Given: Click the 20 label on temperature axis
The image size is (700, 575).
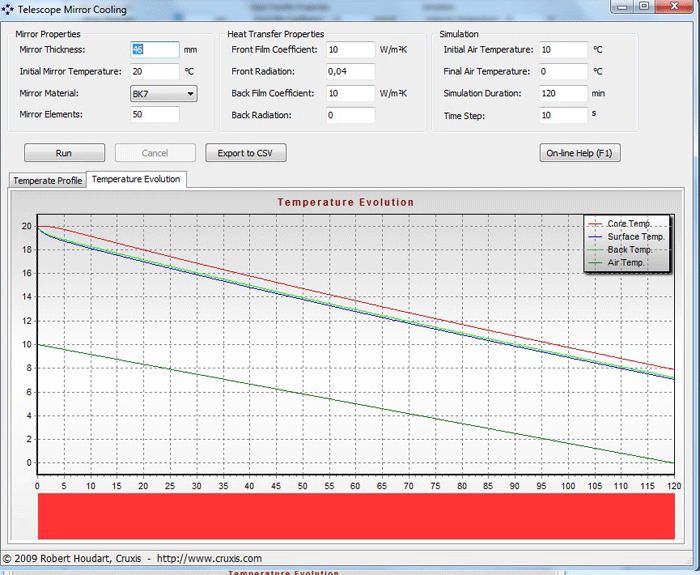Looking at the screenshot, I should pos(27,226).
